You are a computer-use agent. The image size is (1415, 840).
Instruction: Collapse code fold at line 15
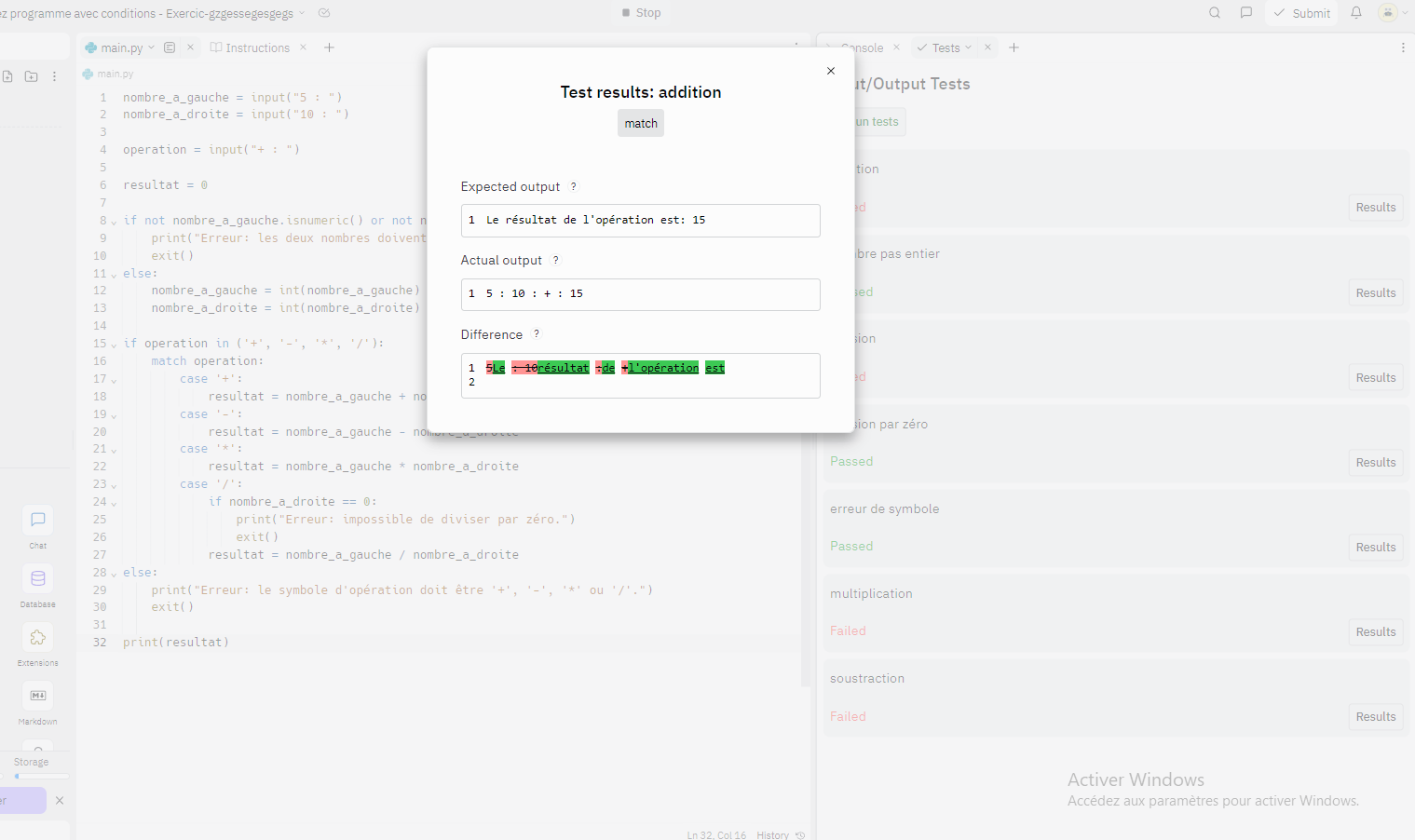click(114, 345)
